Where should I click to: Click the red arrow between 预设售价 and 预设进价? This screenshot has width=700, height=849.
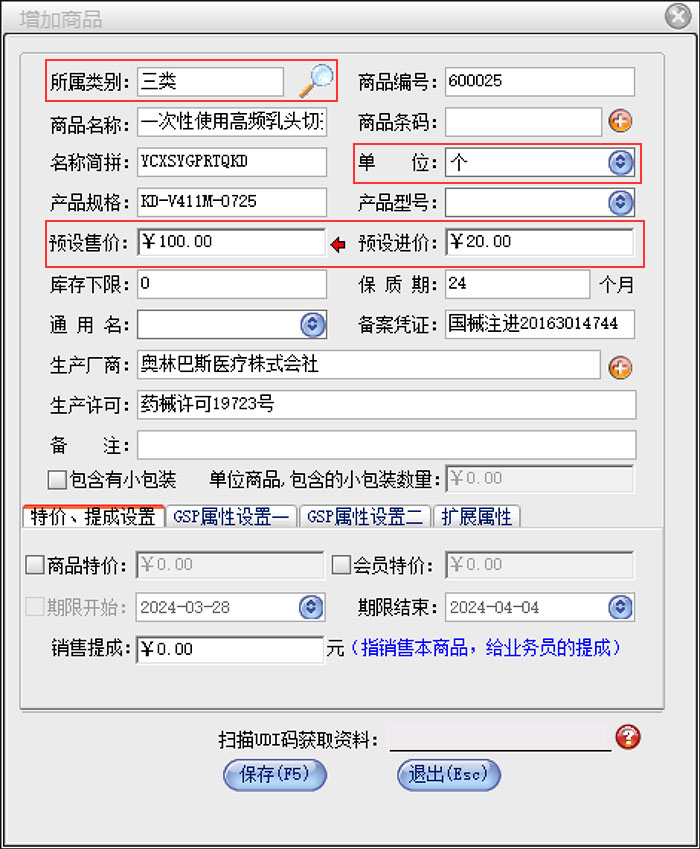pos(338,243)
